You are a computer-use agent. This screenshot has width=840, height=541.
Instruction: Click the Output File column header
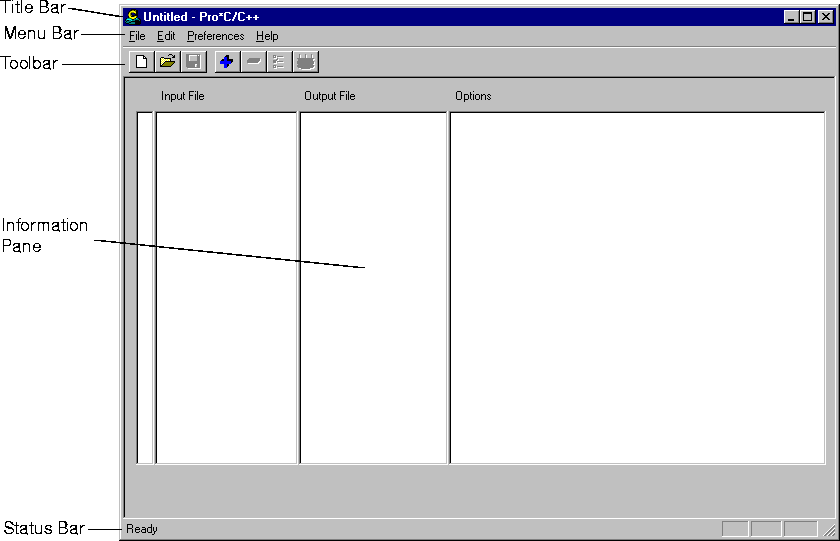pyautogui.click(x=329, y=96)
